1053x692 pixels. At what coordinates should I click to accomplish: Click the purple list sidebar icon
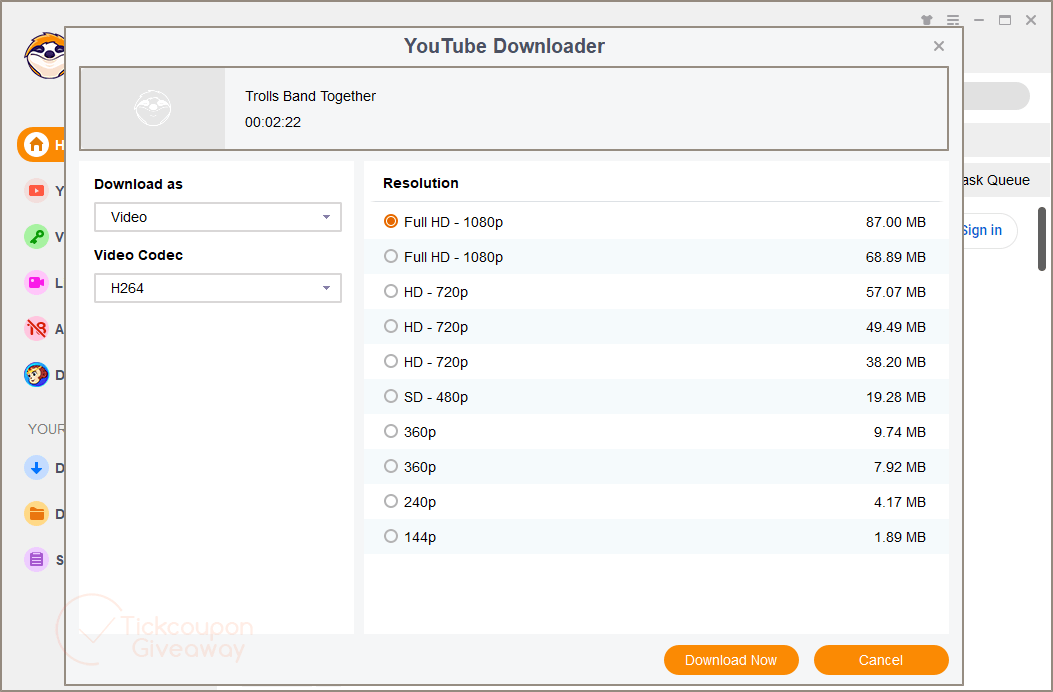pyautogui.click(x=36, y=560)
